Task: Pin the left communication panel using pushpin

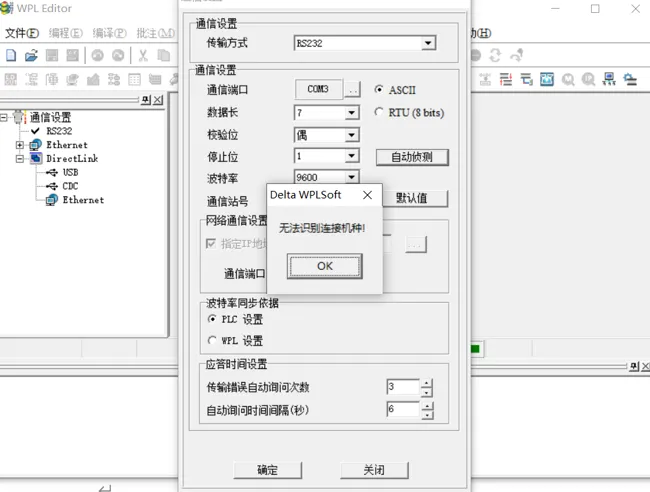Action: (146, 100)
